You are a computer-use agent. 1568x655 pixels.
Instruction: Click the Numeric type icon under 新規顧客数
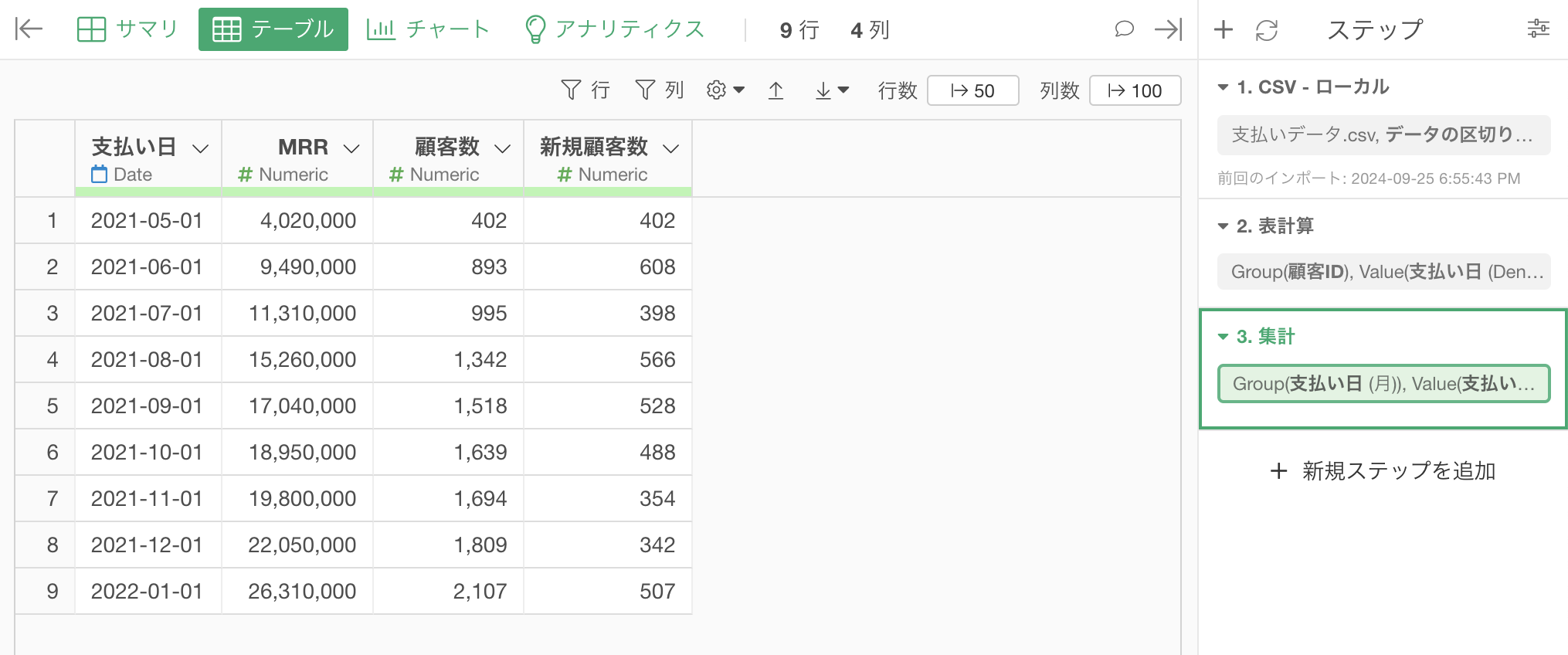(x=565, y=175)
